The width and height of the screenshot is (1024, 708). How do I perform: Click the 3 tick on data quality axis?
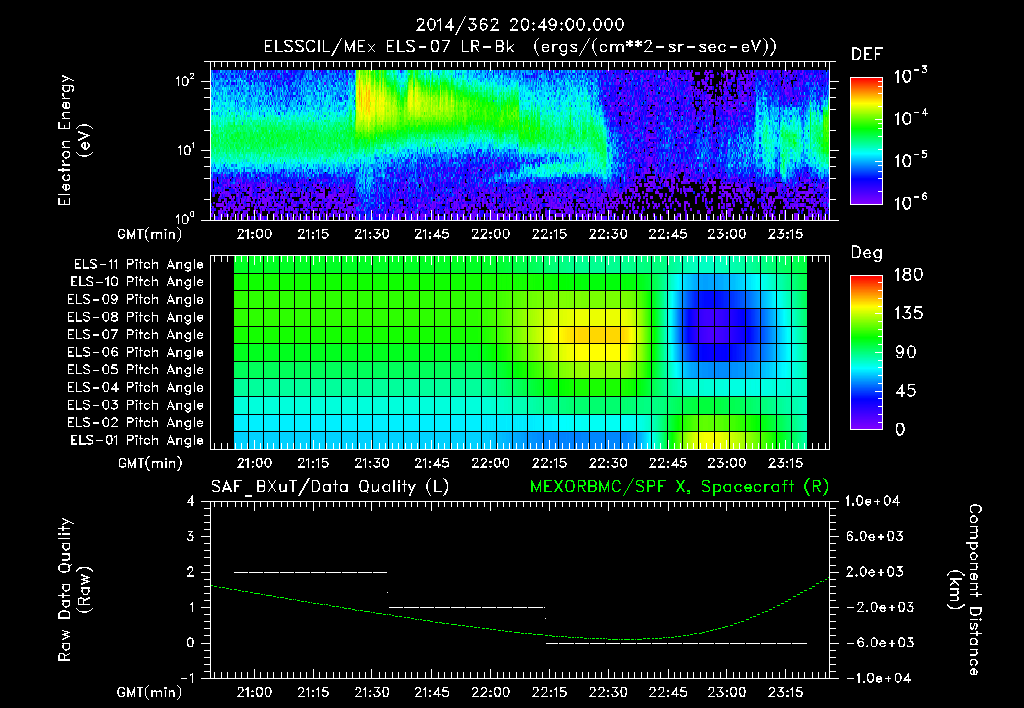(x=191, y=536)
